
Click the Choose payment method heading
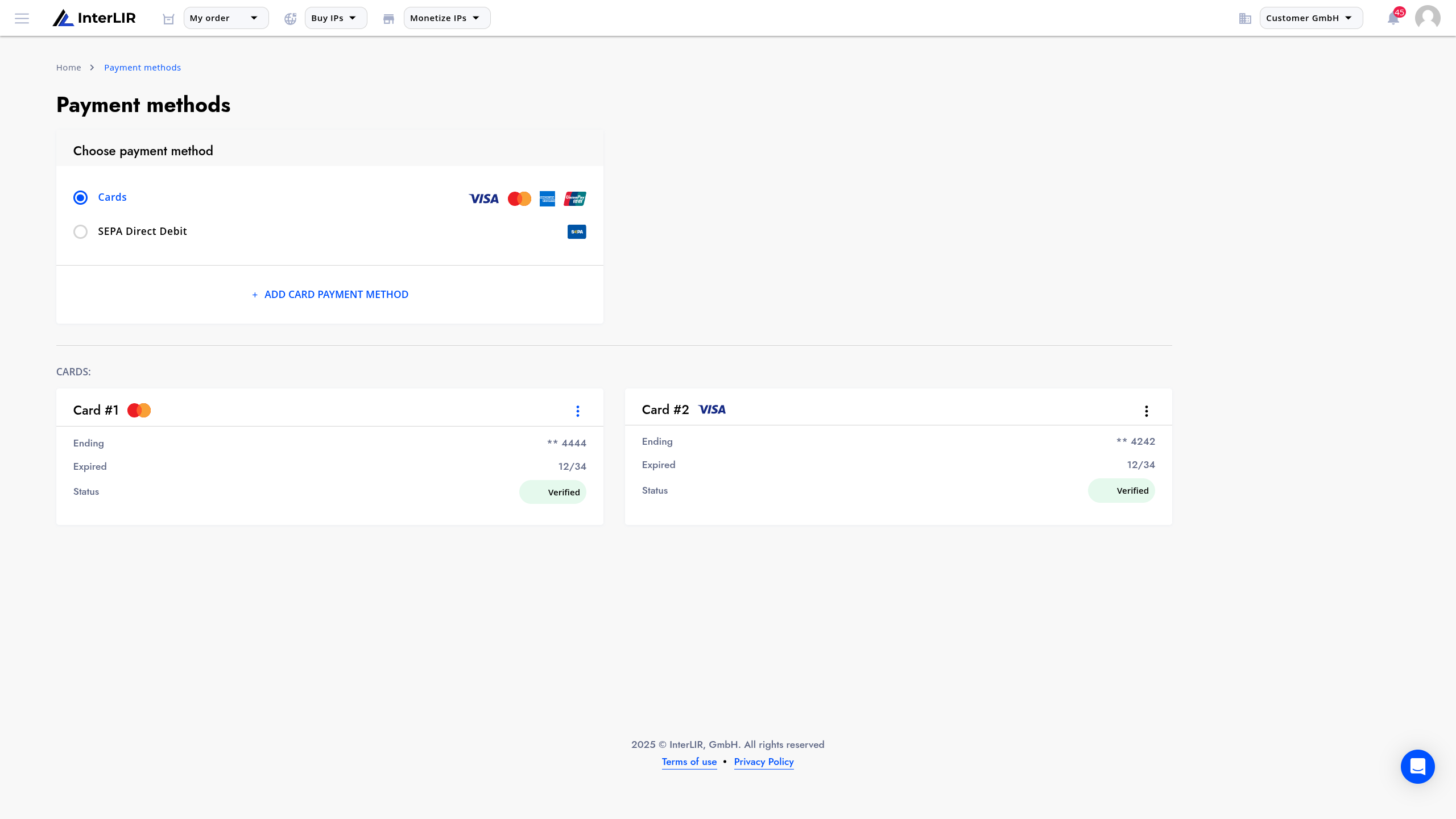tap(143, 151)
